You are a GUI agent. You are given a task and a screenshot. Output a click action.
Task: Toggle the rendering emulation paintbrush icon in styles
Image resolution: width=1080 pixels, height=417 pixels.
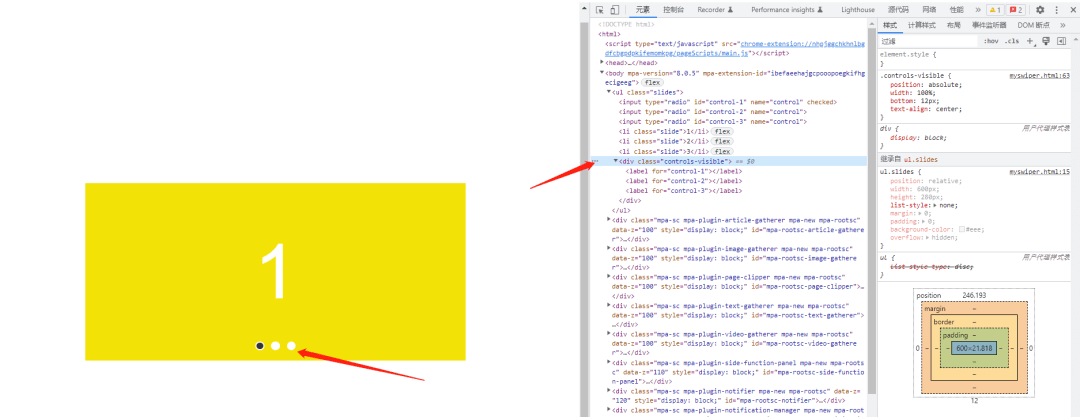1046,41
